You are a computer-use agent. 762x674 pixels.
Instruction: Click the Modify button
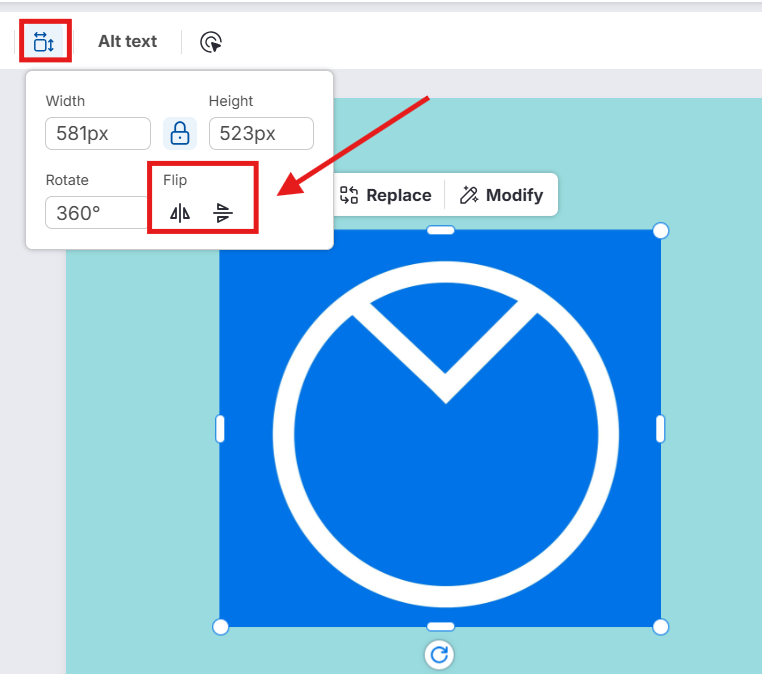click(502, 195)
